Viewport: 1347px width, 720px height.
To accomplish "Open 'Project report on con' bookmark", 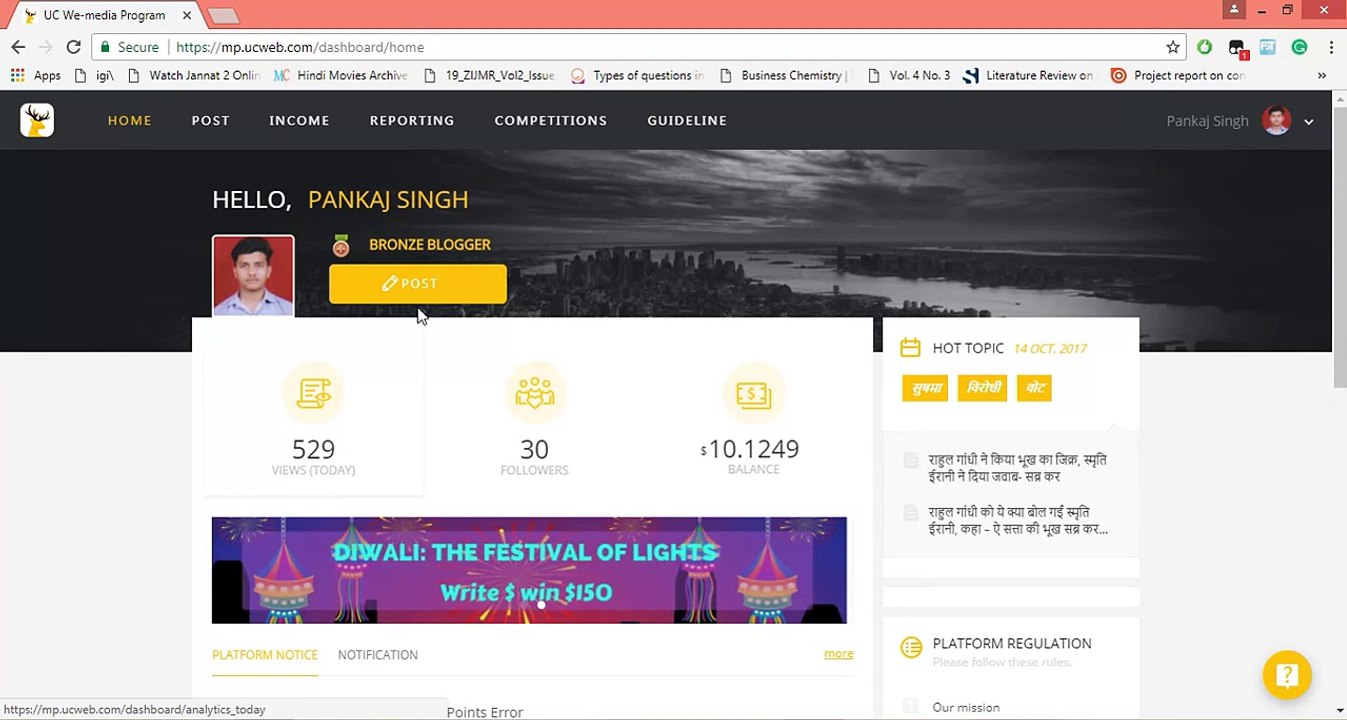I will coord(1178,75).
